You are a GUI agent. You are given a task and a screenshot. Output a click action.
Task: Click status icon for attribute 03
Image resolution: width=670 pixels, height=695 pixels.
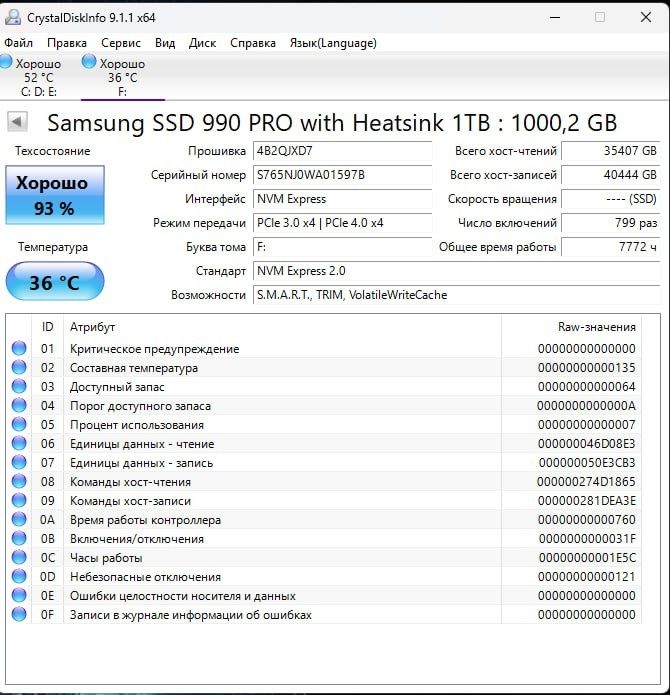point(19,387)
